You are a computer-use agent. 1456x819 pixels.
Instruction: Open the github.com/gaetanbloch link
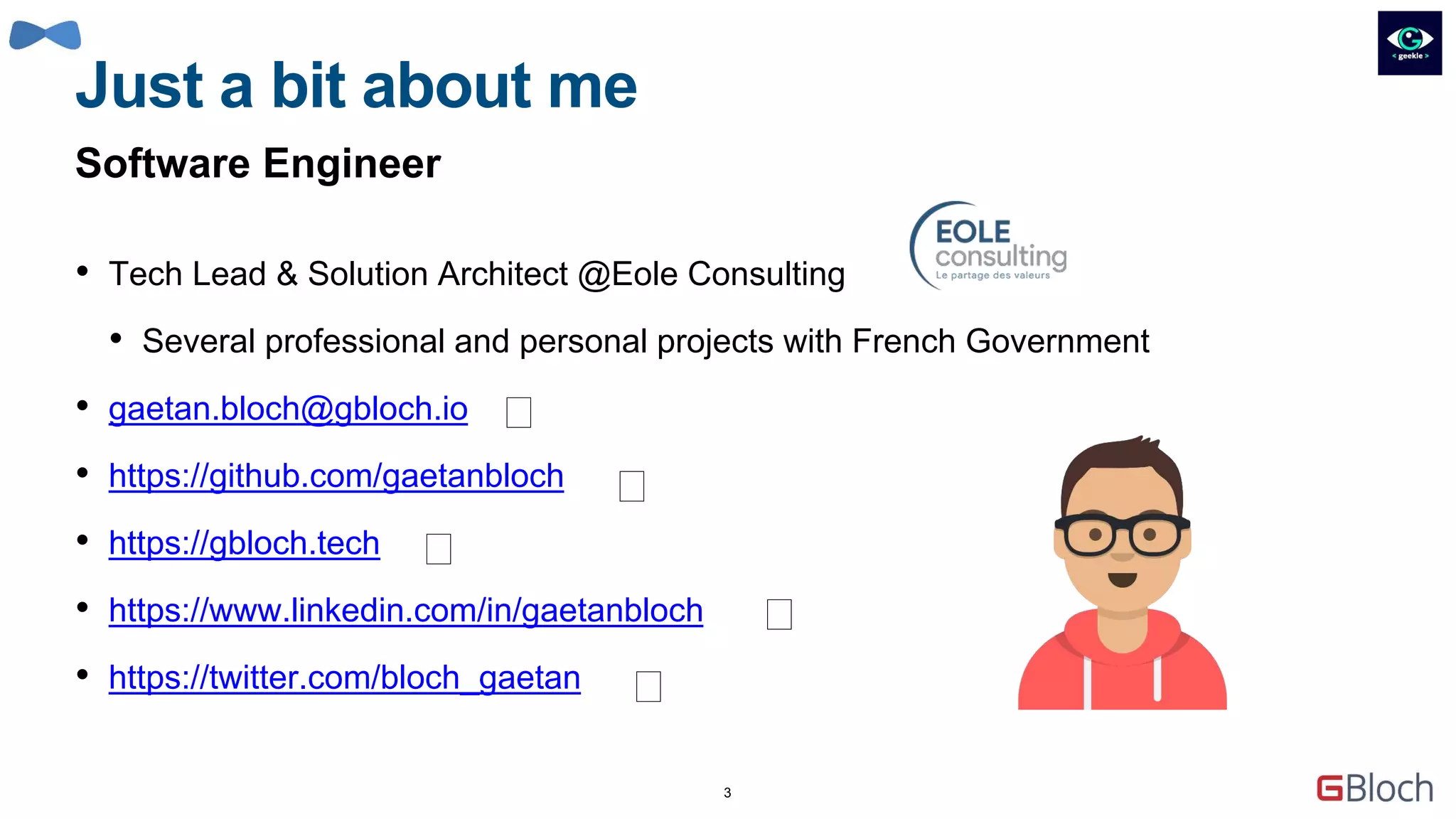point(336,476)
